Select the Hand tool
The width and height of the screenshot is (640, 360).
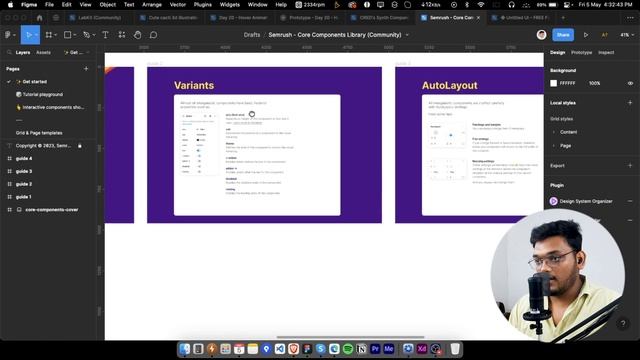click(138, 35)
